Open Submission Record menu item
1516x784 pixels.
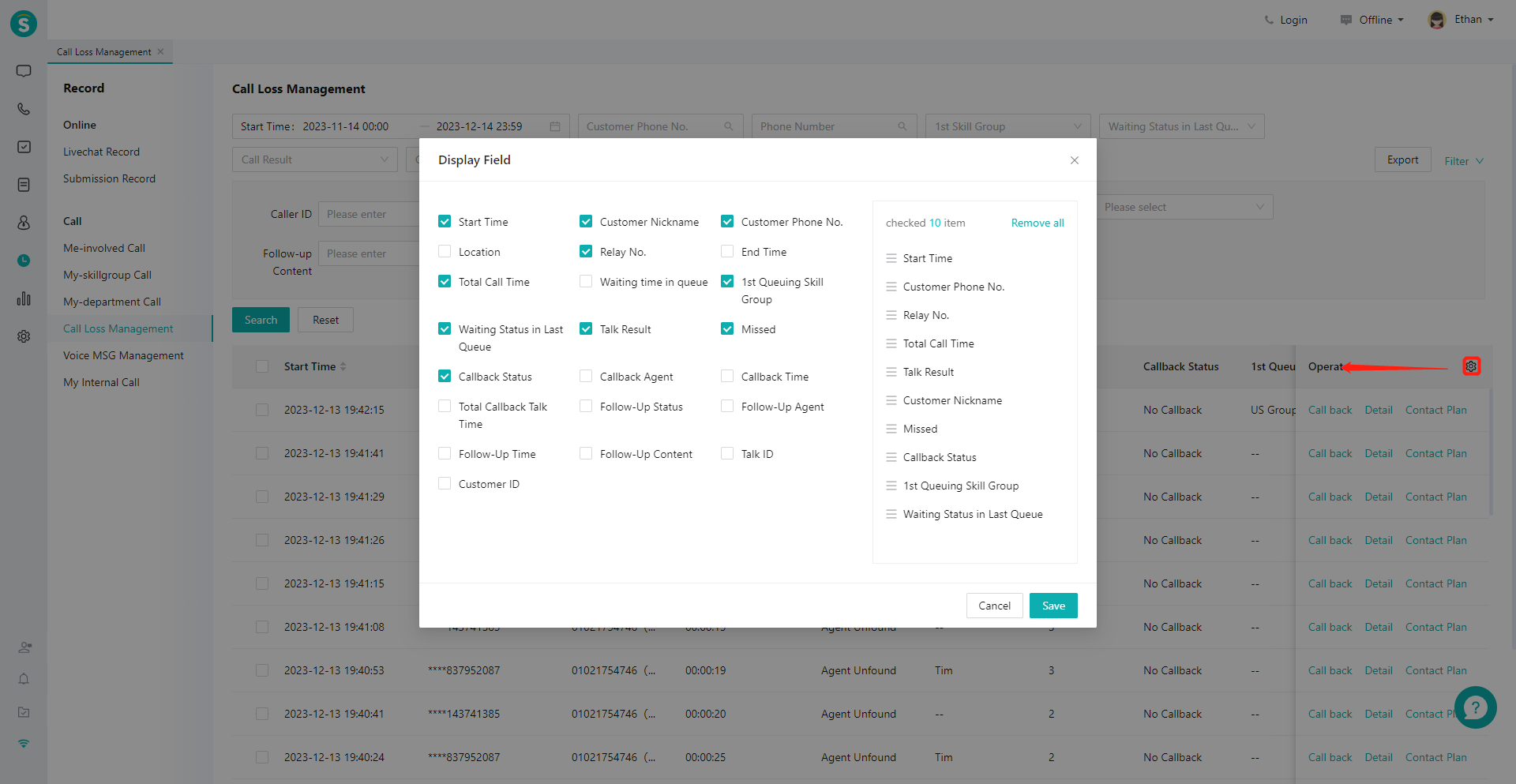coord(109,178)
